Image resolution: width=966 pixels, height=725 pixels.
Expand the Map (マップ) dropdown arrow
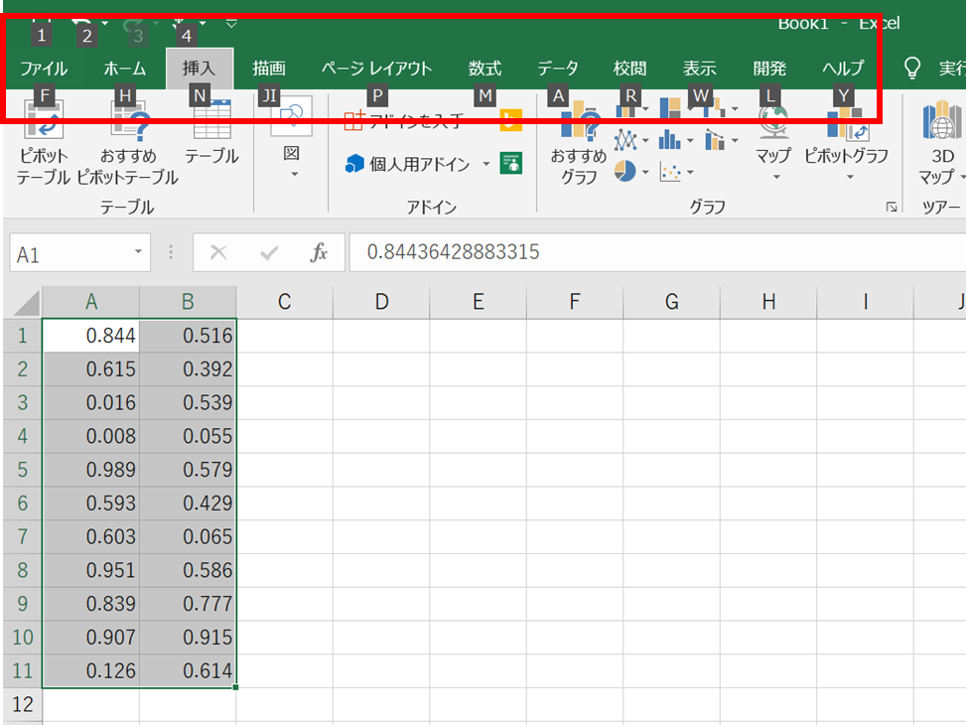point(776,177)
